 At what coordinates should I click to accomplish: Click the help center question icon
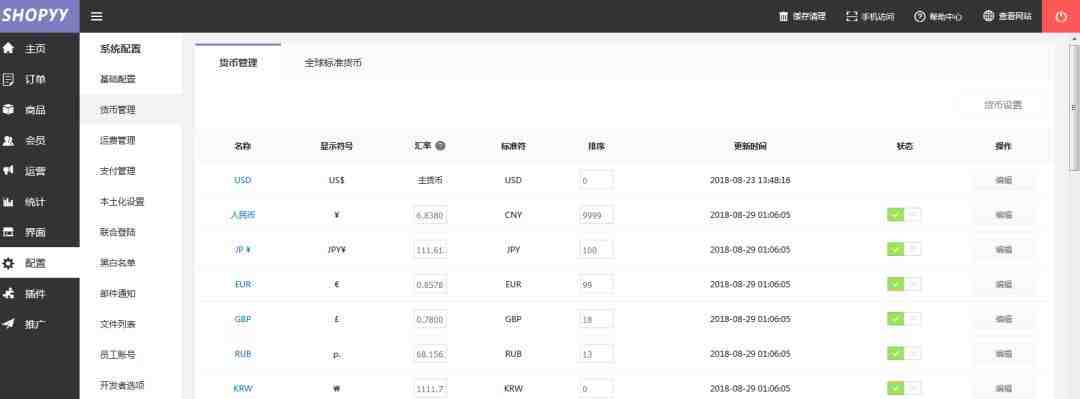[920, 17]
